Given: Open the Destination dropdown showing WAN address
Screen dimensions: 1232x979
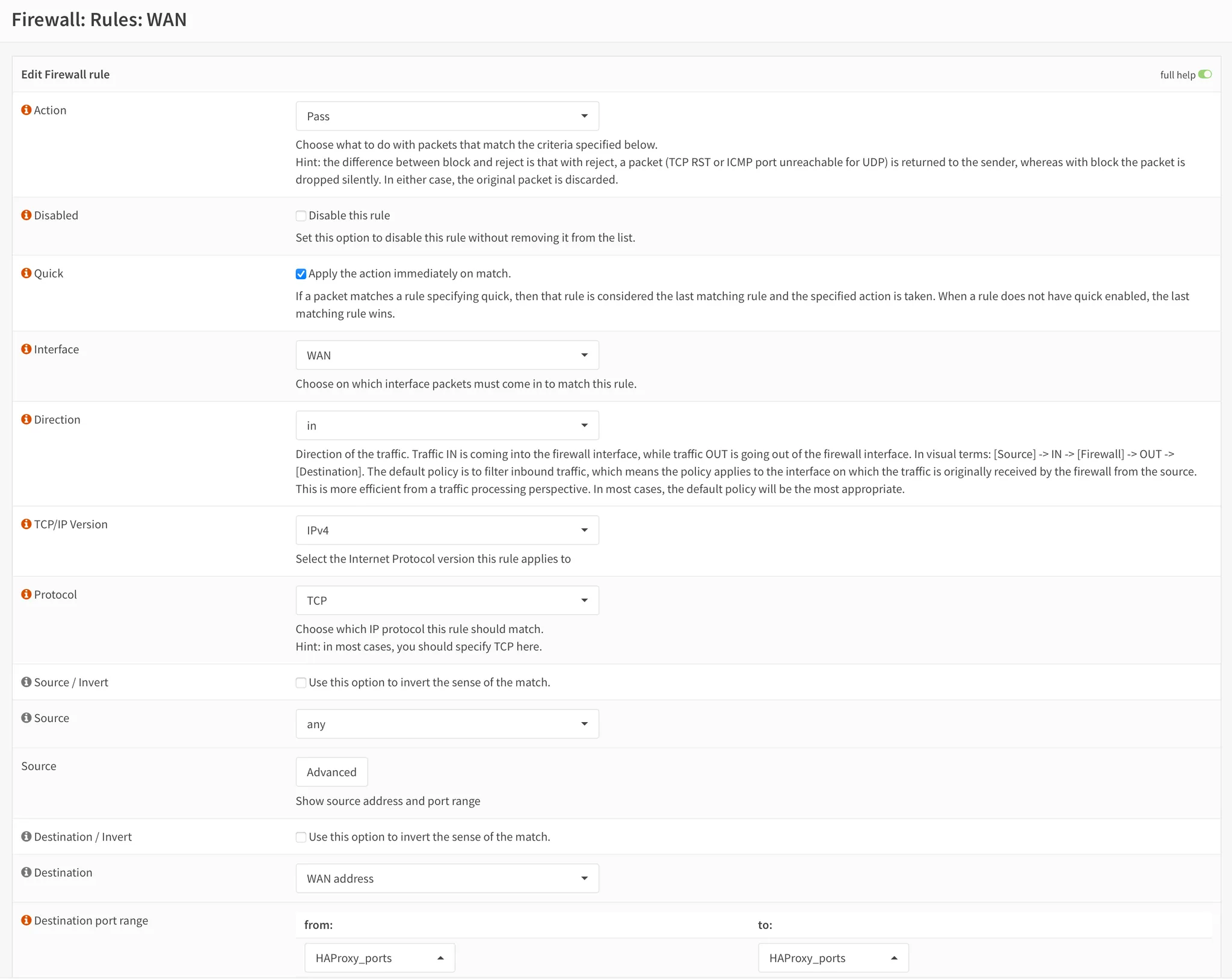Looking at the screenshot, I should pos(447,879).
